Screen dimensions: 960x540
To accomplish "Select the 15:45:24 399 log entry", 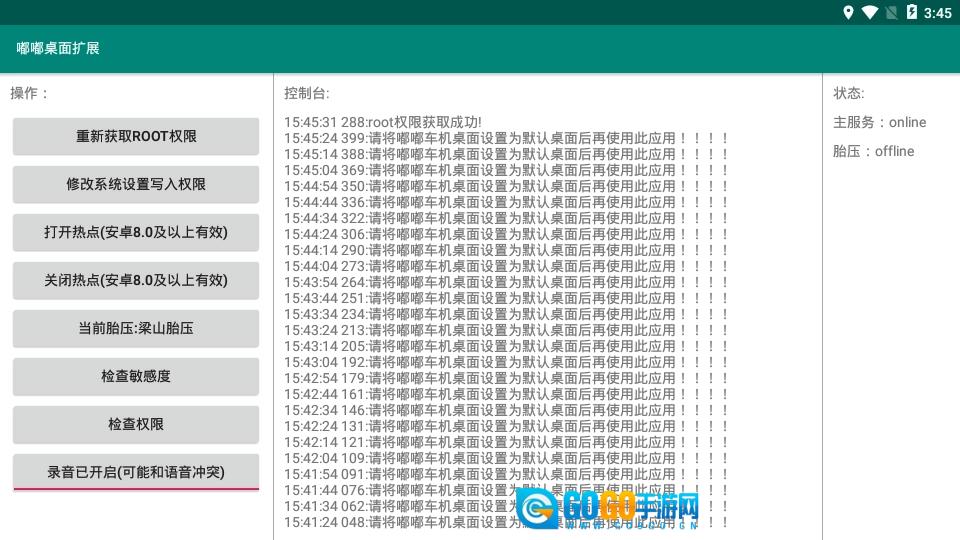I will 506,138.
